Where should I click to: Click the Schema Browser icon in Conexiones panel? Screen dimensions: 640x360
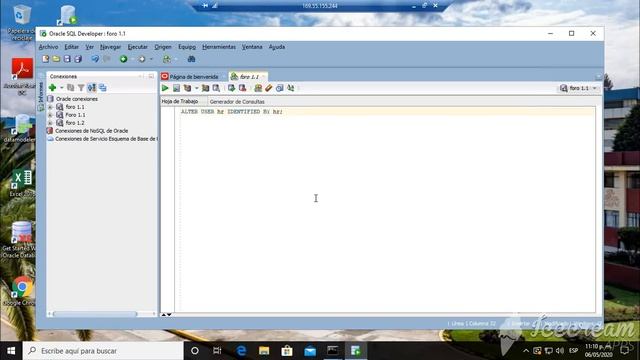tap(102, 87)
